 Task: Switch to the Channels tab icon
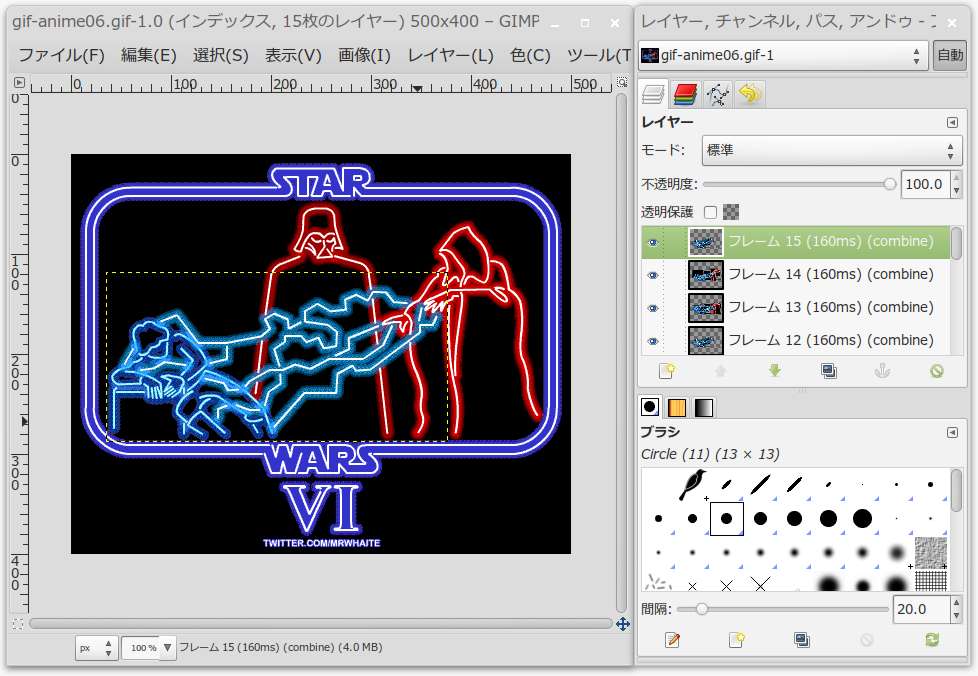coord(685,94)
